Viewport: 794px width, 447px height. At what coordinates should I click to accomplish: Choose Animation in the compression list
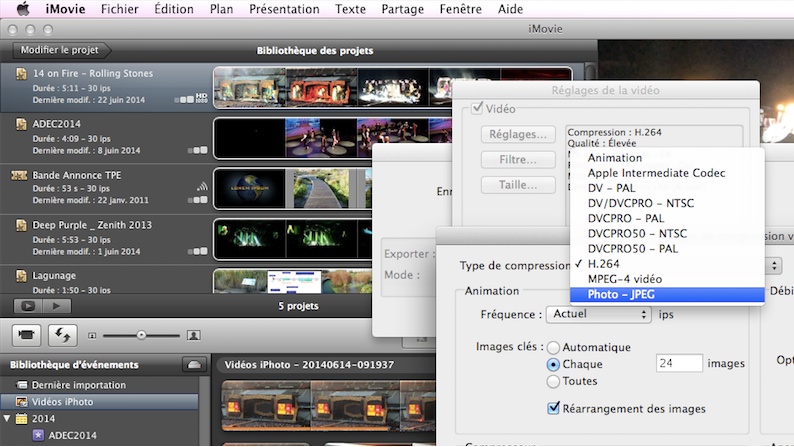click(x=667, y=158)
